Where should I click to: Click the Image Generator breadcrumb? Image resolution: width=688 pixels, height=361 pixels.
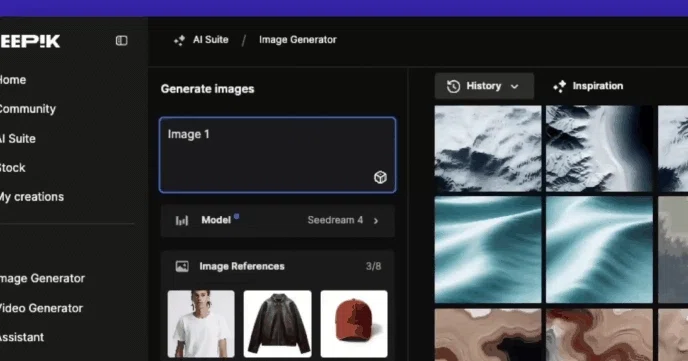298,40
